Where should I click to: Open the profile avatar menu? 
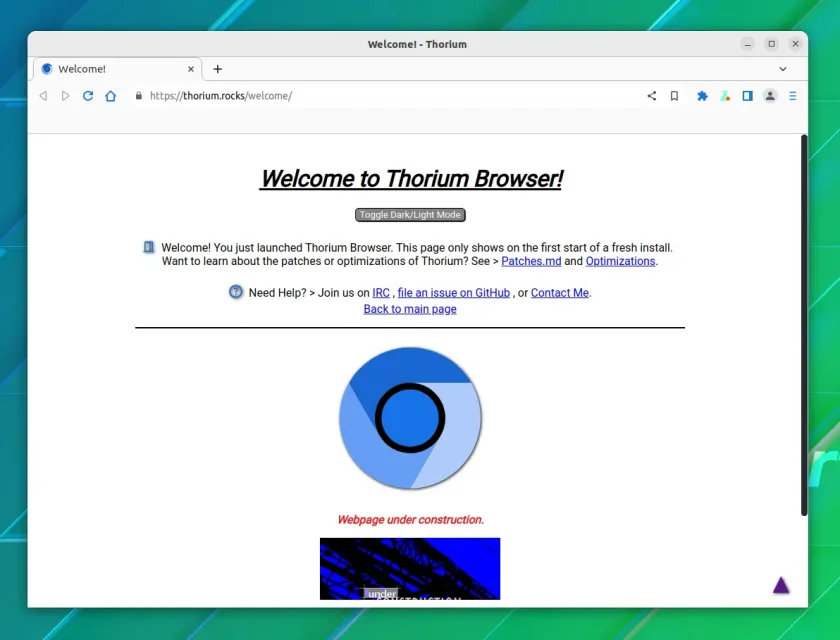click(x=770, y=96)
